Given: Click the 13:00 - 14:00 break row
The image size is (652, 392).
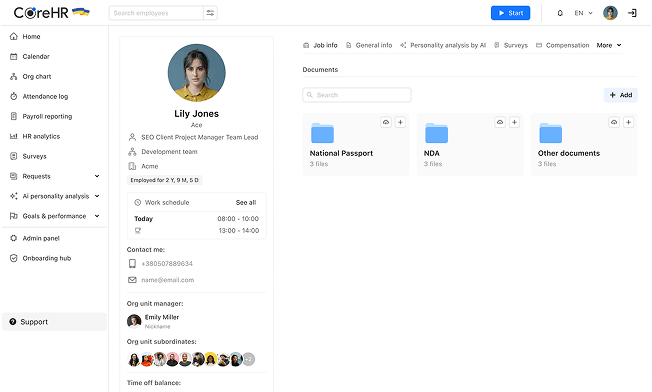Looking at the screenshot, I should coord(196,230).
